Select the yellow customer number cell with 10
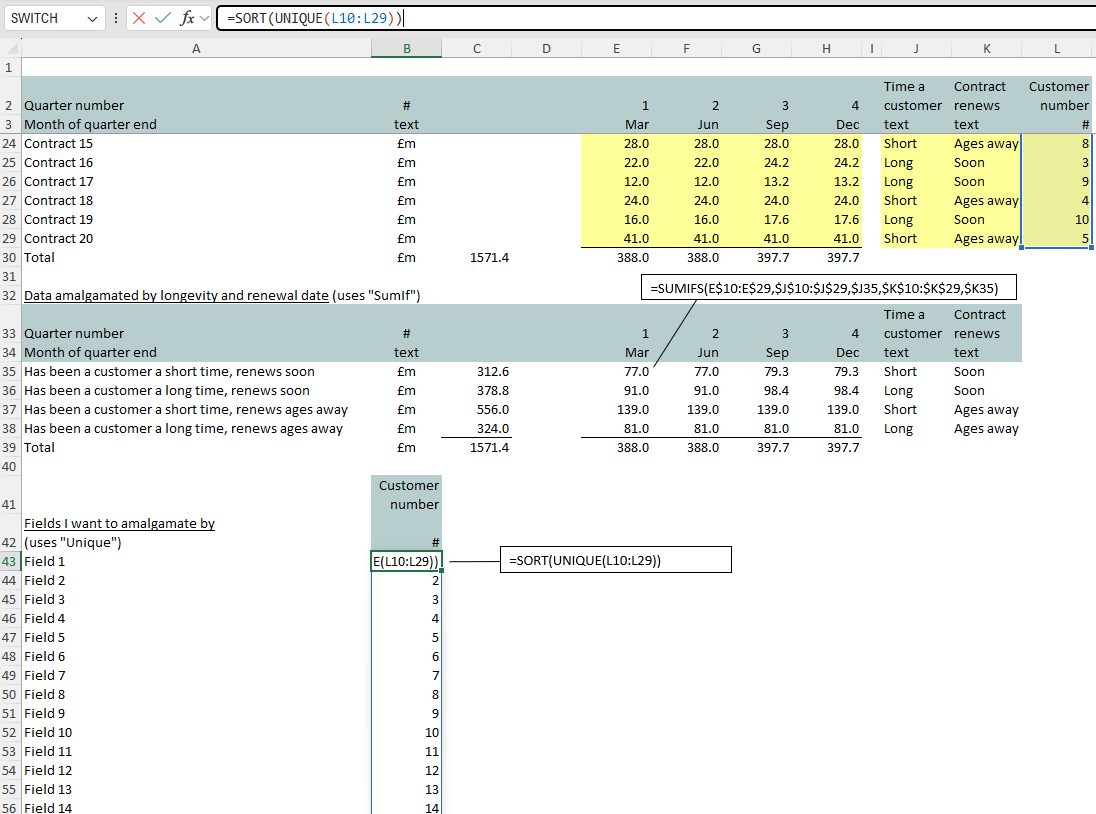Screen dimensions: 1096x814 point(1057,219)
